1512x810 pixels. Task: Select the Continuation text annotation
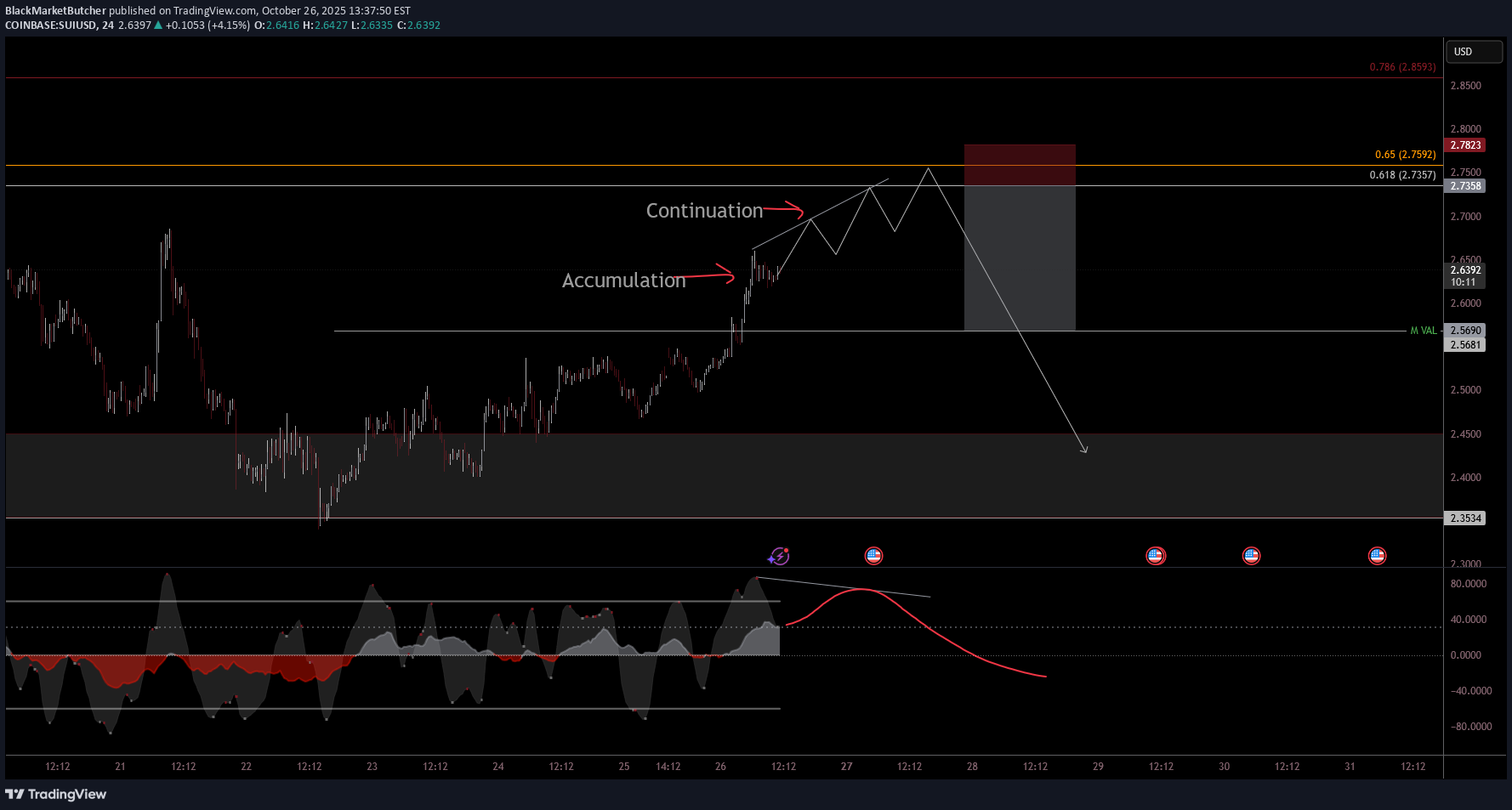point(704,211)
